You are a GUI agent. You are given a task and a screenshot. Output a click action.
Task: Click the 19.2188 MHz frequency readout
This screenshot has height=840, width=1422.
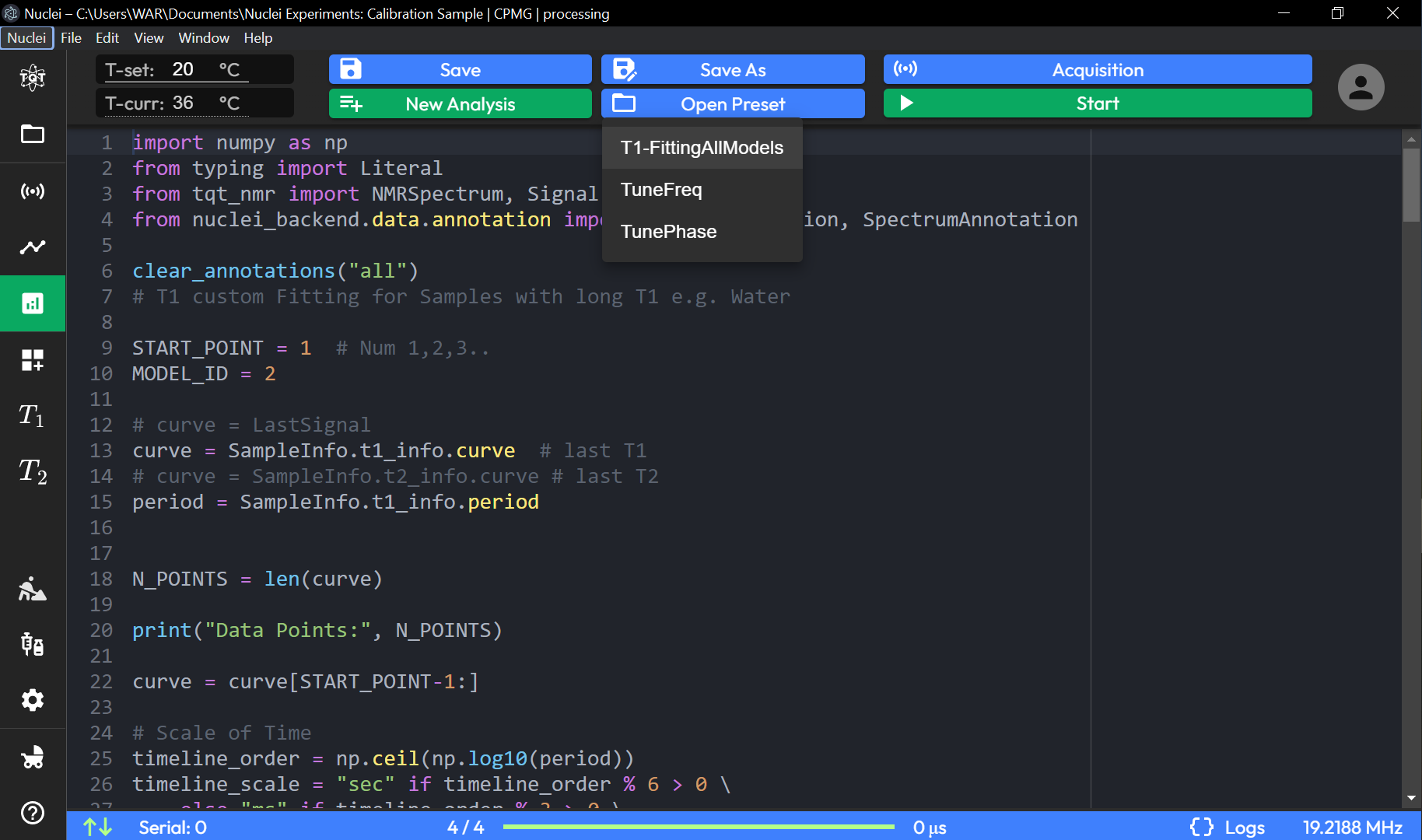coord(1353,828)
